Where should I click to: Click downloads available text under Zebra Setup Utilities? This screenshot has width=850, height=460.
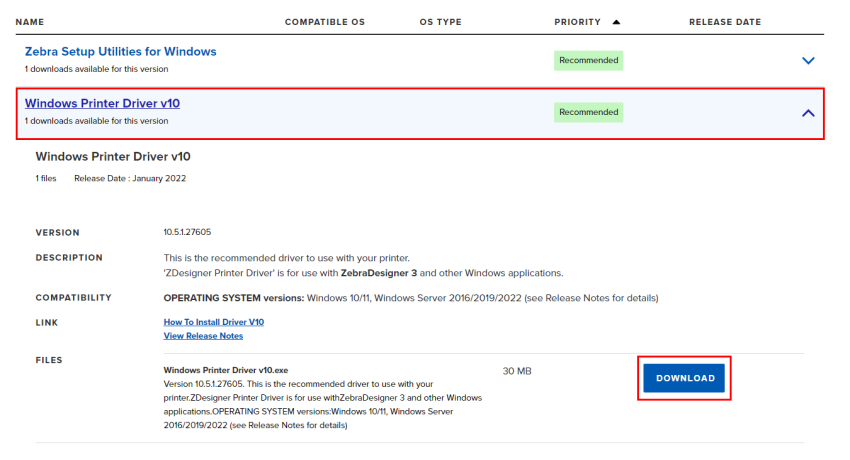pyautogui.click(x=96, y=69)
